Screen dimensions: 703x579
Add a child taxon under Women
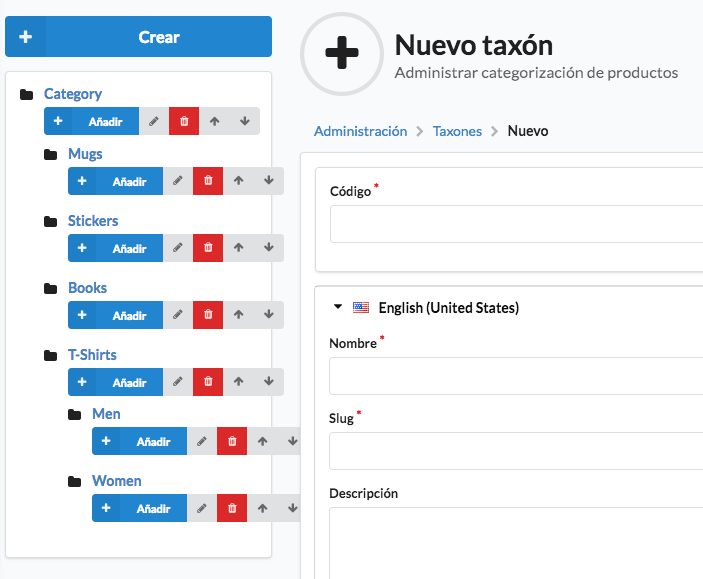pyautogui.click(x=139, y=508)
